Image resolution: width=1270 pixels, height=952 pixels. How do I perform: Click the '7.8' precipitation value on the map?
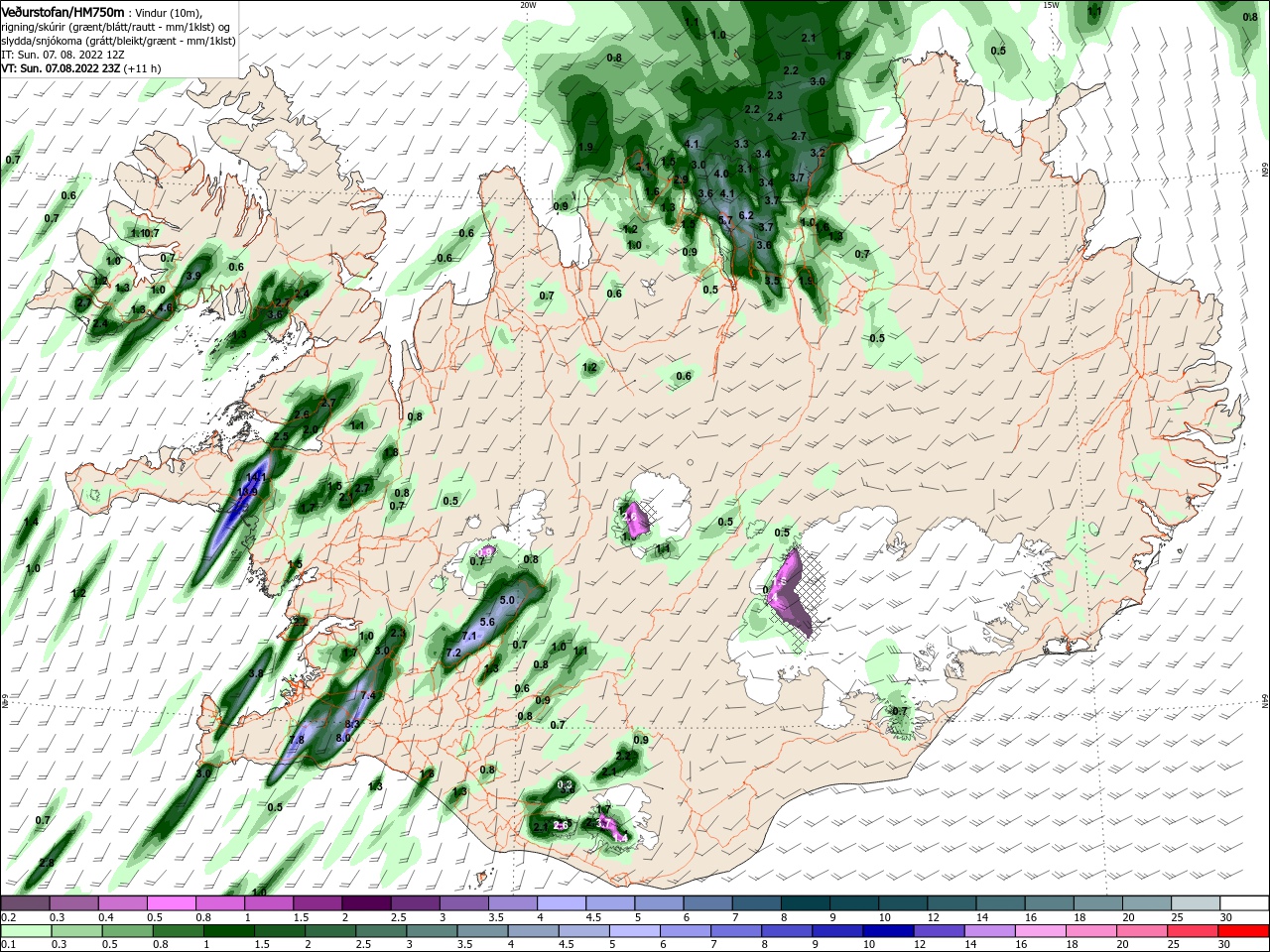[296, 740]
